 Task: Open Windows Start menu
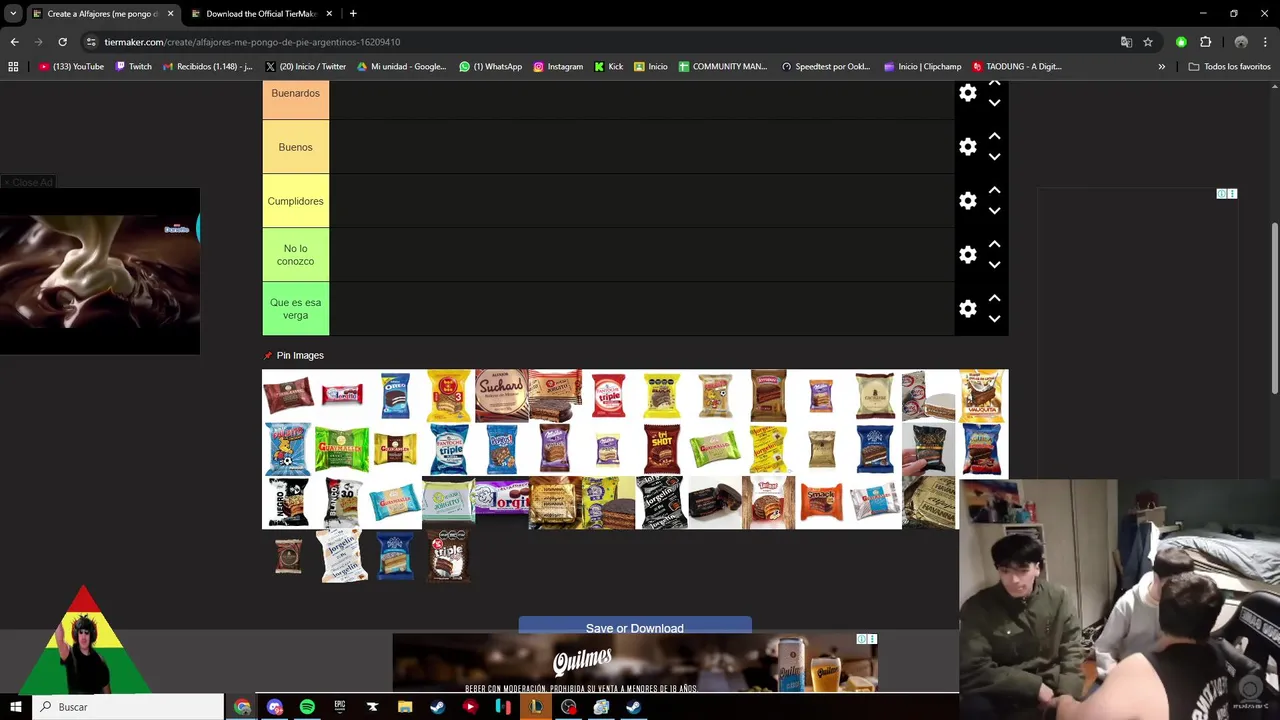(16, 707)
